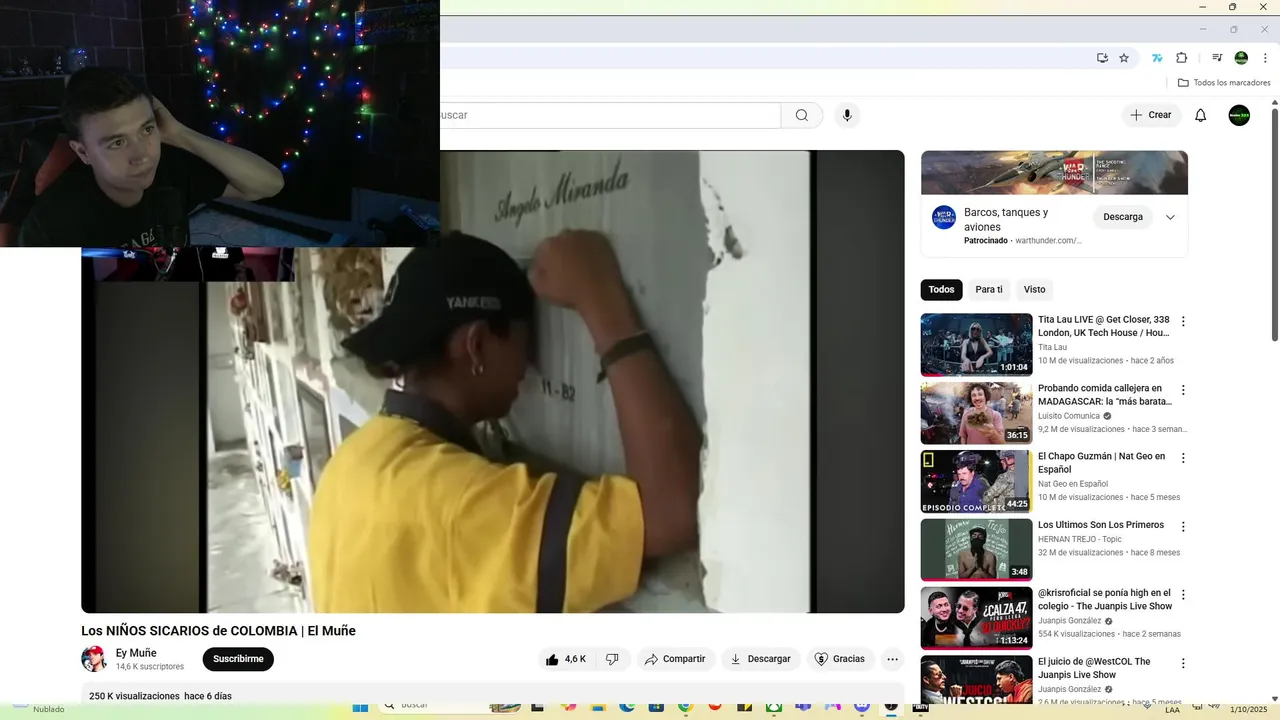Open the taskbar date 1/10/2025
This screenshot has width=1280, height=720.
[x=1247, y=709]
